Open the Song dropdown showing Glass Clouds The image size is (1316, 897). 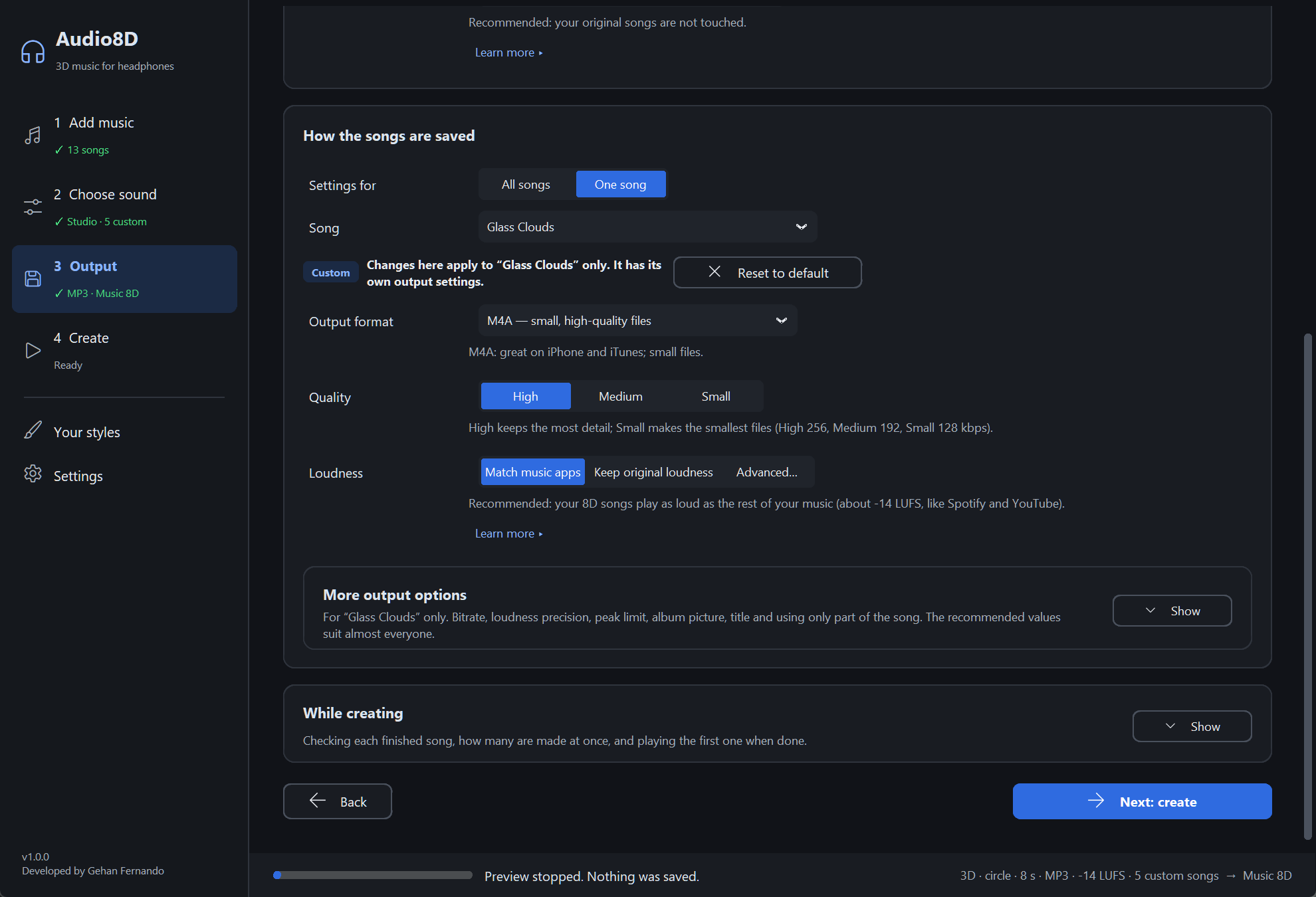[648, 227]
